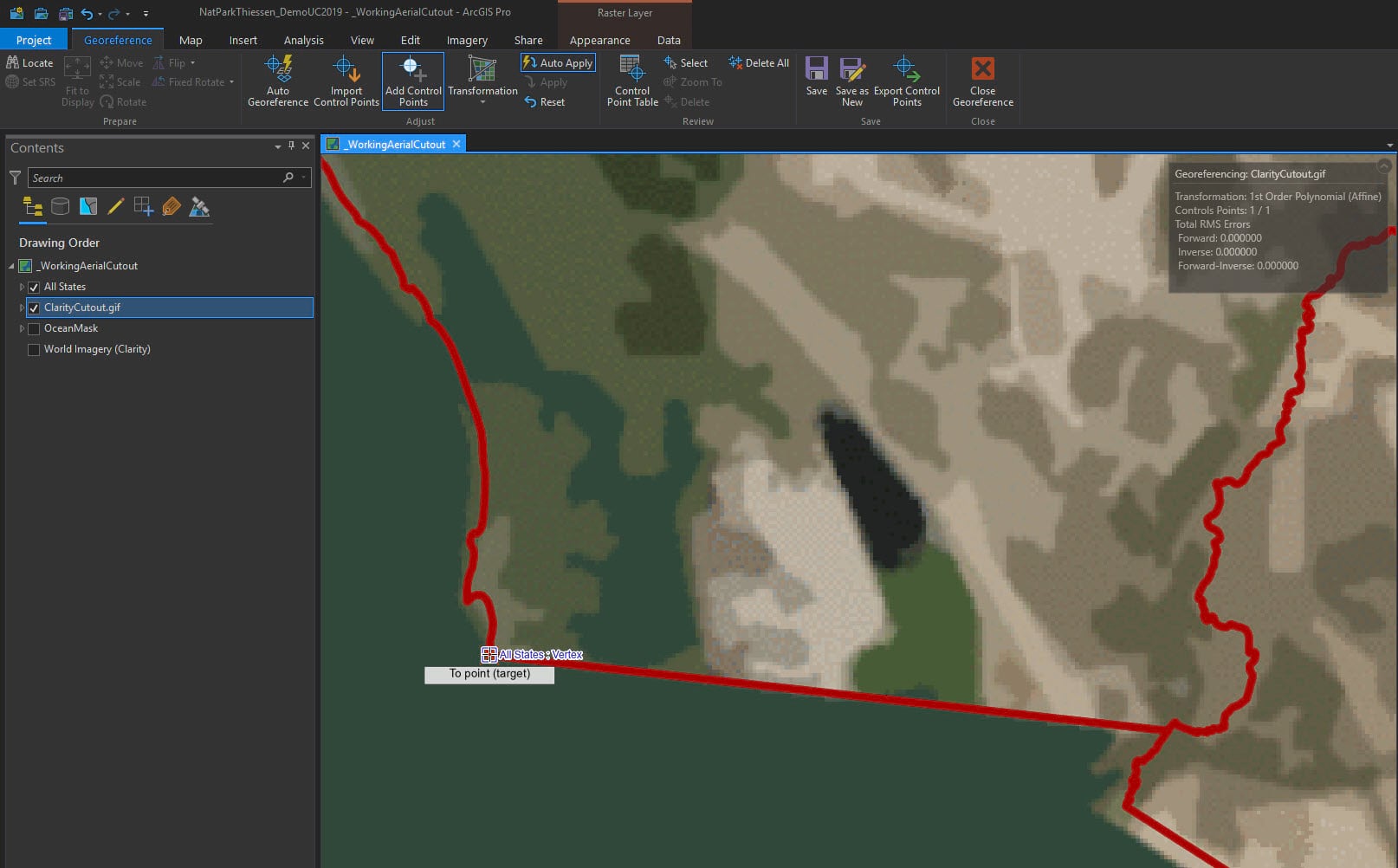Pin the Contents pane with the pushpin
This screenshot has height=868, width=1398.
click(291, 146)
